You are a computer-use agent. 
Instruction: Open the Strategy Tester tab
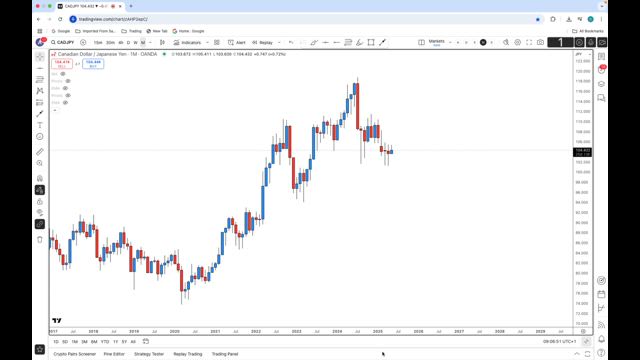(x=149, y=354)
